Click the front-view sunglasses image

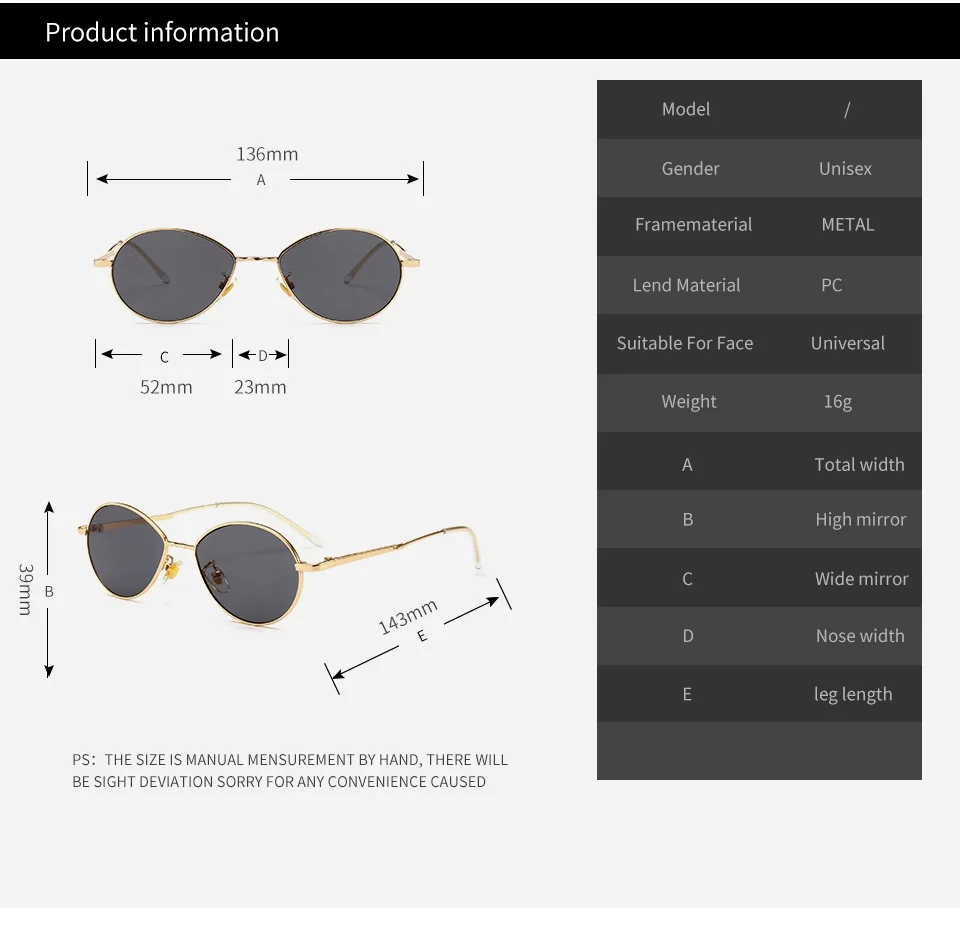click(256, 275)
